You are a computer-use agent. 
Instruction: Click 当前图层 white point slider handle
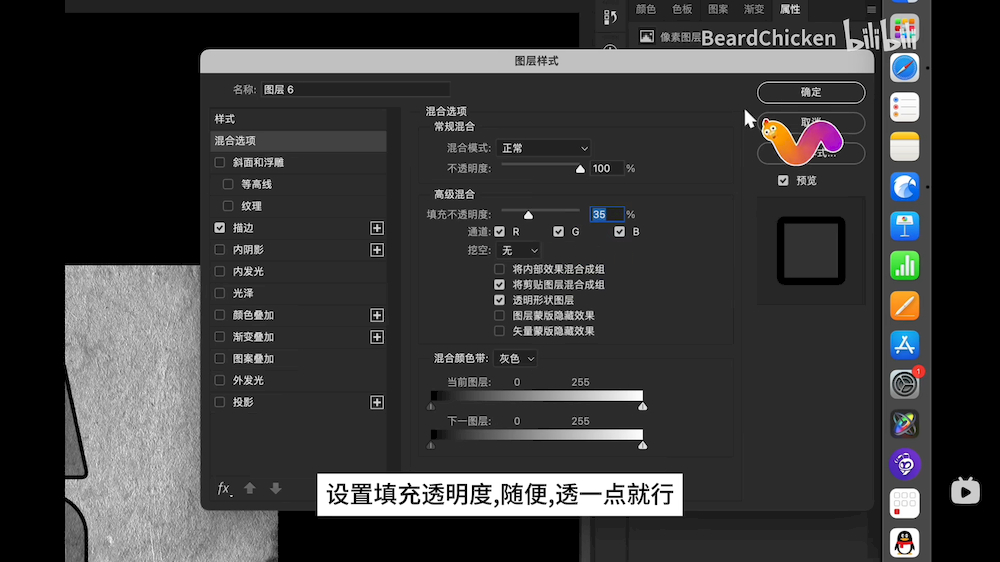click(x=642, y=406)
